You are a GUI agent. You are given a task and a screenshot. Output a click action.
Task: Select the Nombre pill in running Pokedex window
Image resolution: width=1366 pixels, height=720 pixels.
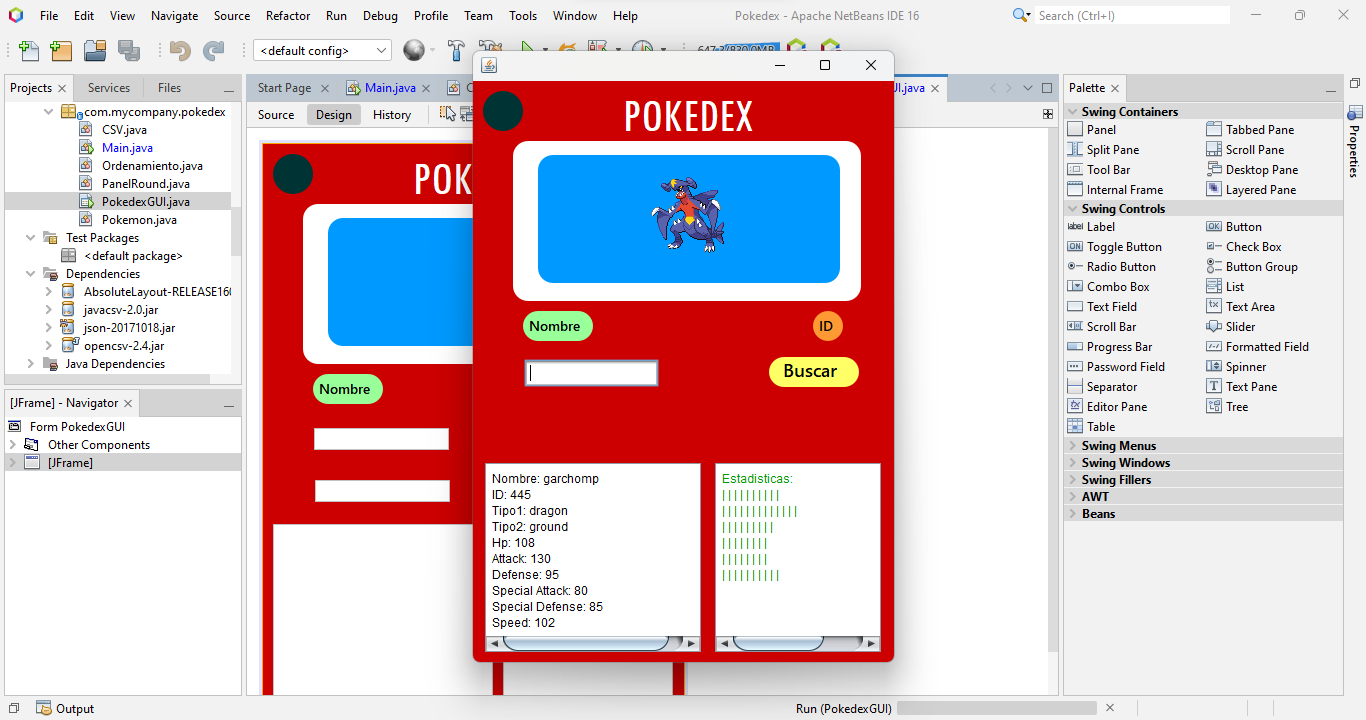(x=557, y=326)
